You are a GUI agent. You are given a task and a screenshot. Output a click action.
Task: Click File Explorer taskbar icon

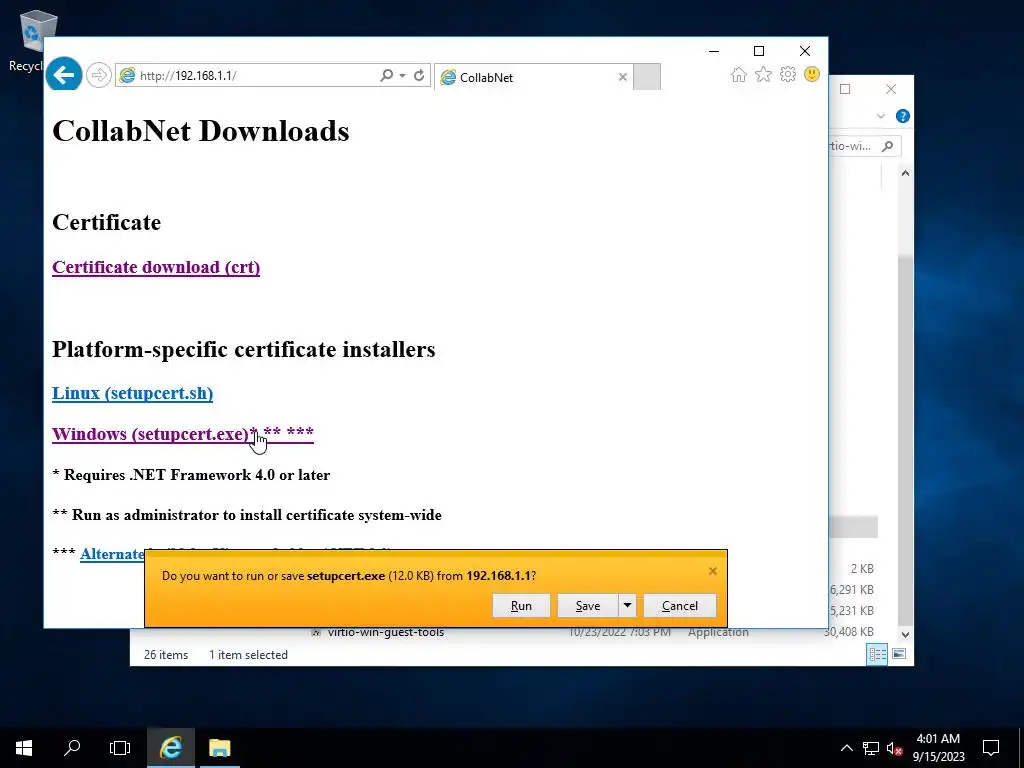tap(219, 748)
